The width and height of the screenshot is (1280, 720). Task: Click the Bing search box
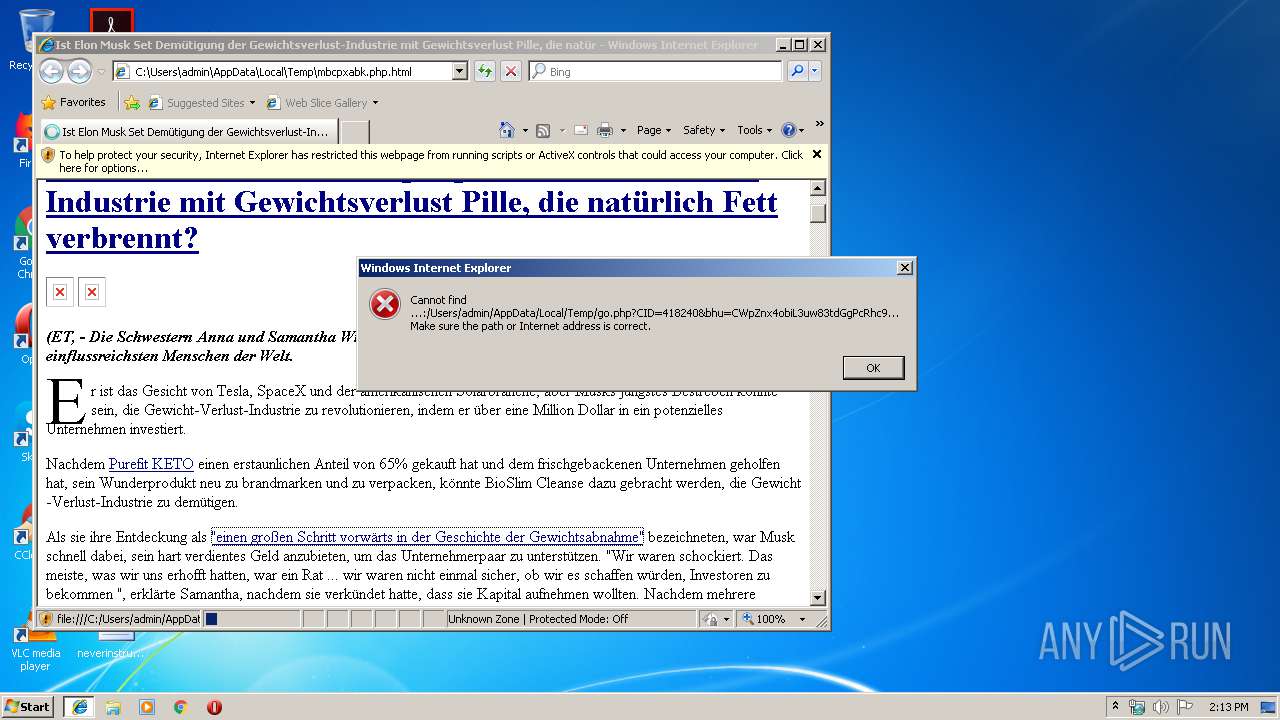click(x=655, y=71)
